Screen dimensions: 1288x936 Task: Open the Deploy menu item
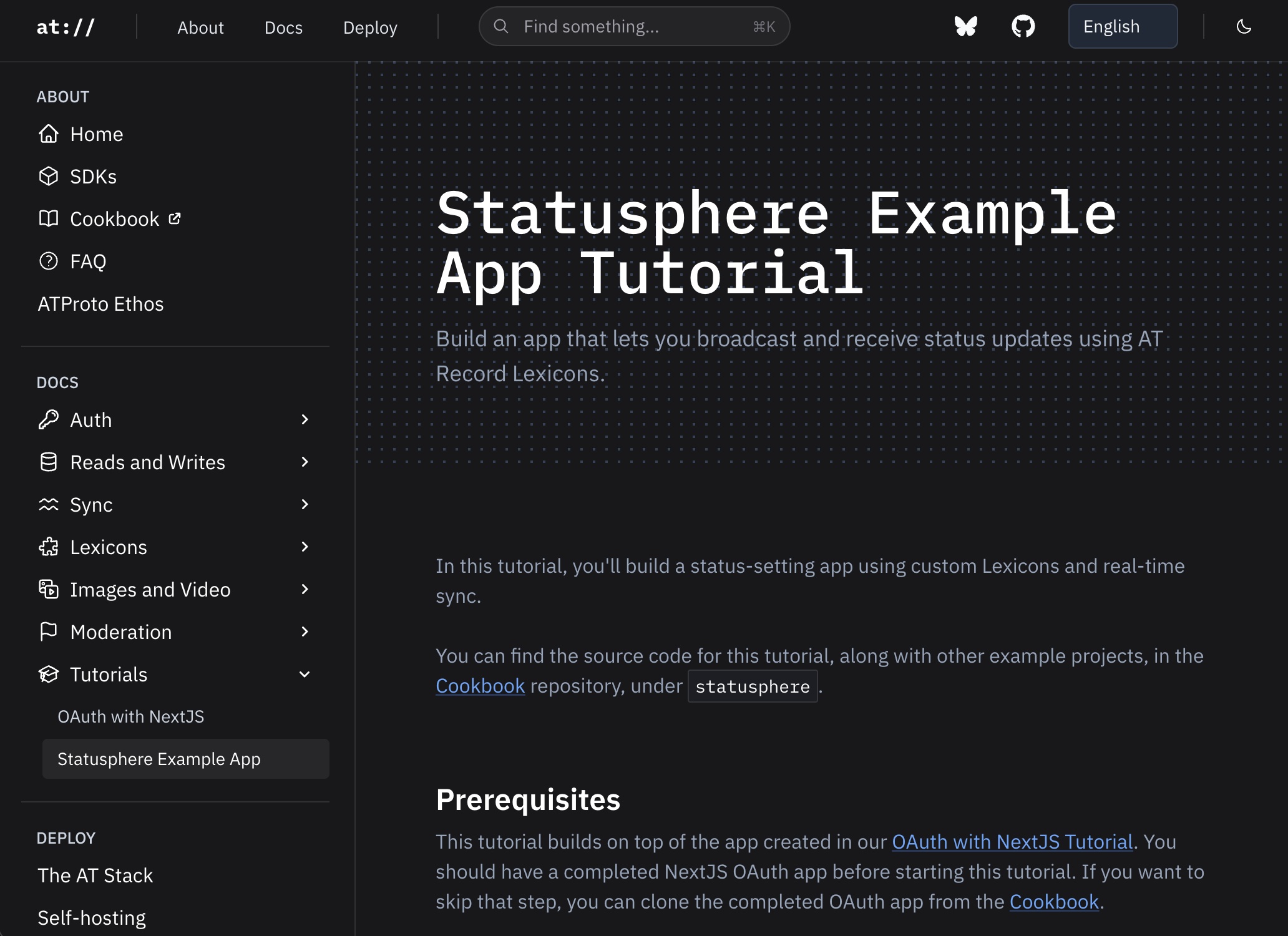pyautogui.click(x=370, y=27)
